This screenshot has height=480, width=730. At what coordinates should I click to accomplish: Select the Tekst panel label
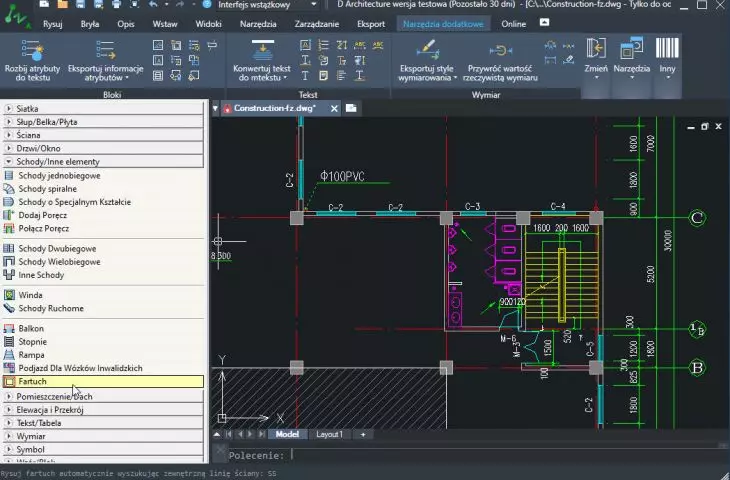click(308, 95)
